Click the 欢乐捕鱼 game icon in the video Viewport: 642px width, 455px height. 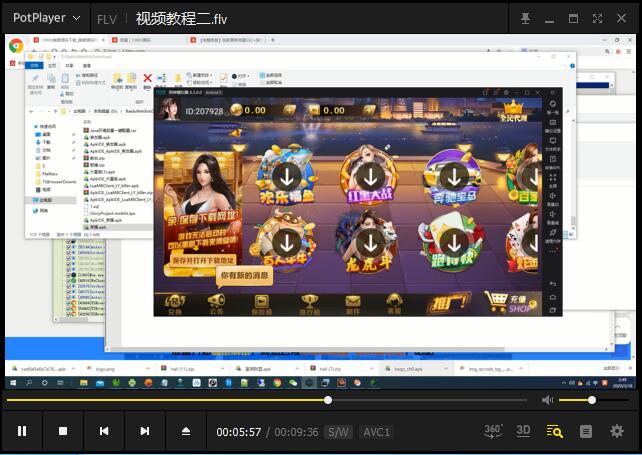(287, 175)
